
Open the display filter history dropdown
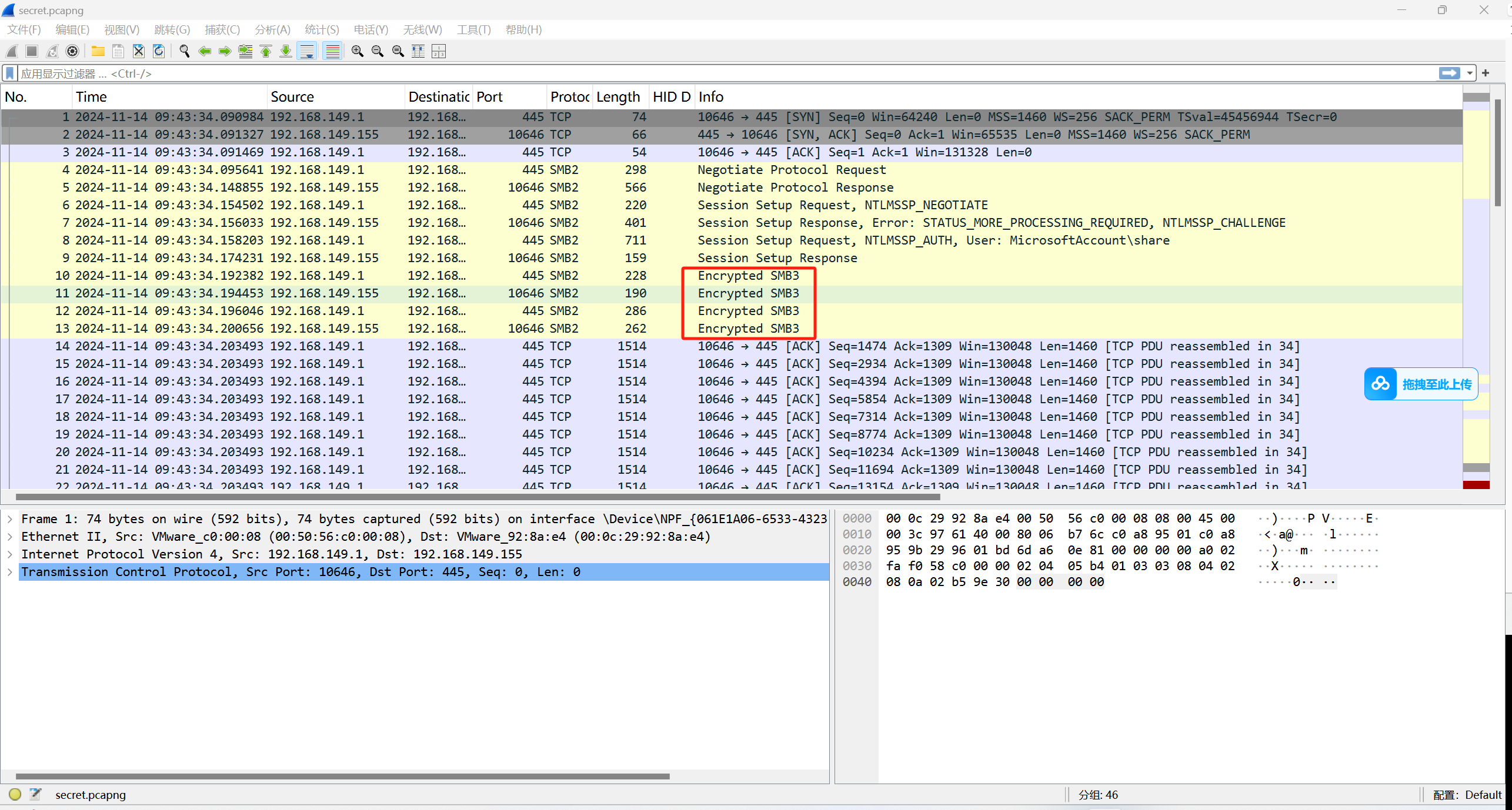tap(1470, 73)
